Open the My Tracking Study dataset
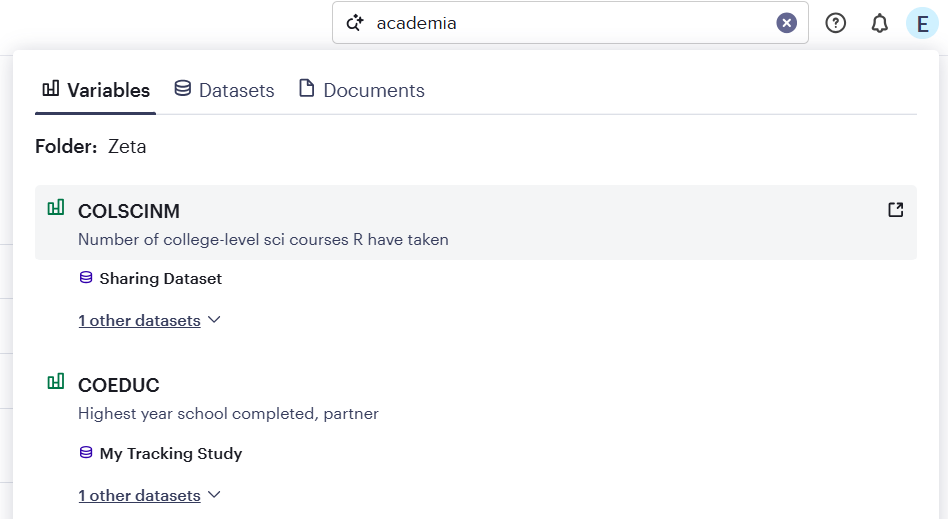948x519 pixels. click(171, 453)
